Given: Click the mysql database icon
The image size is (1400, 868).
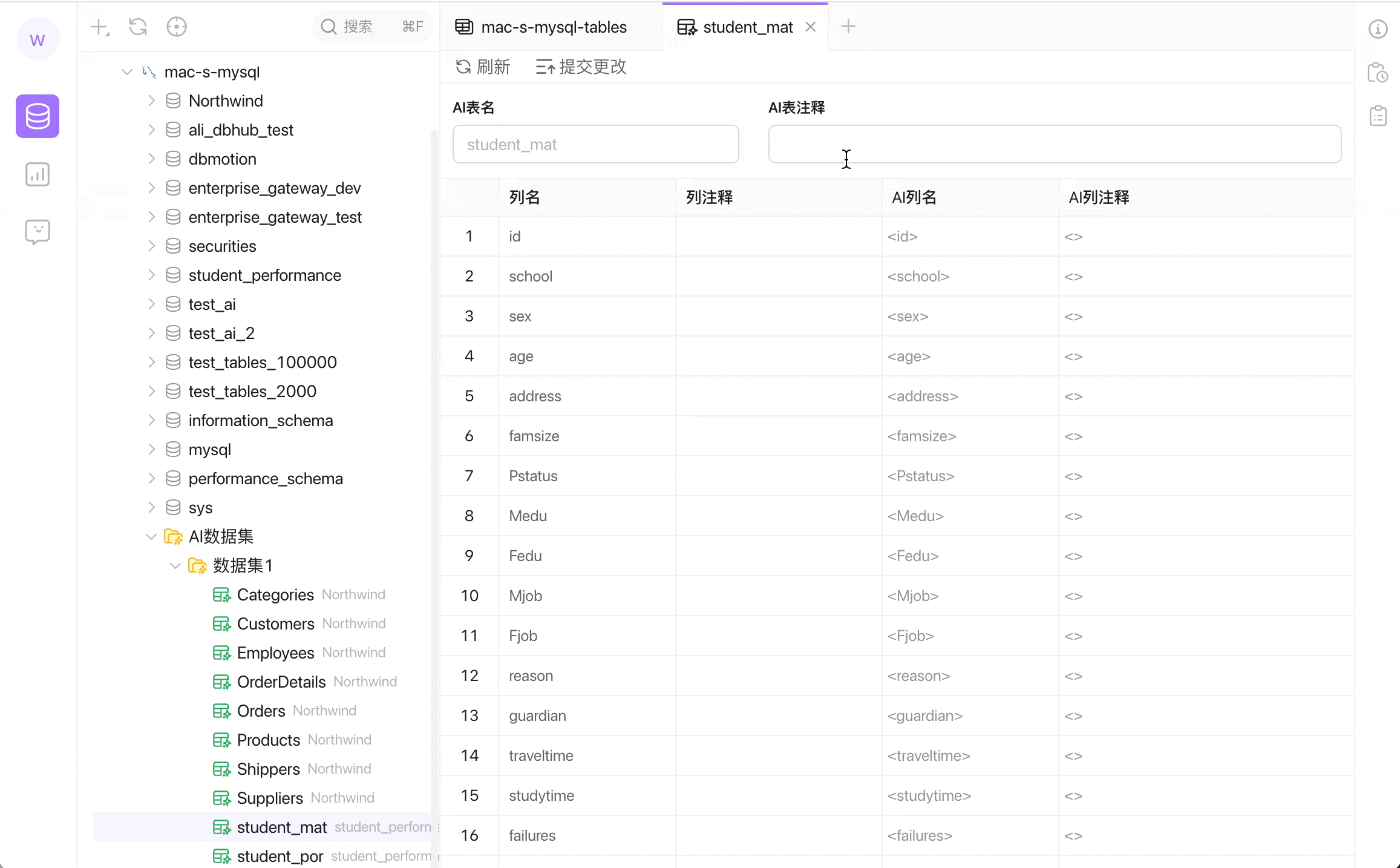Looking at the screenshot, I should pos(173,450).
